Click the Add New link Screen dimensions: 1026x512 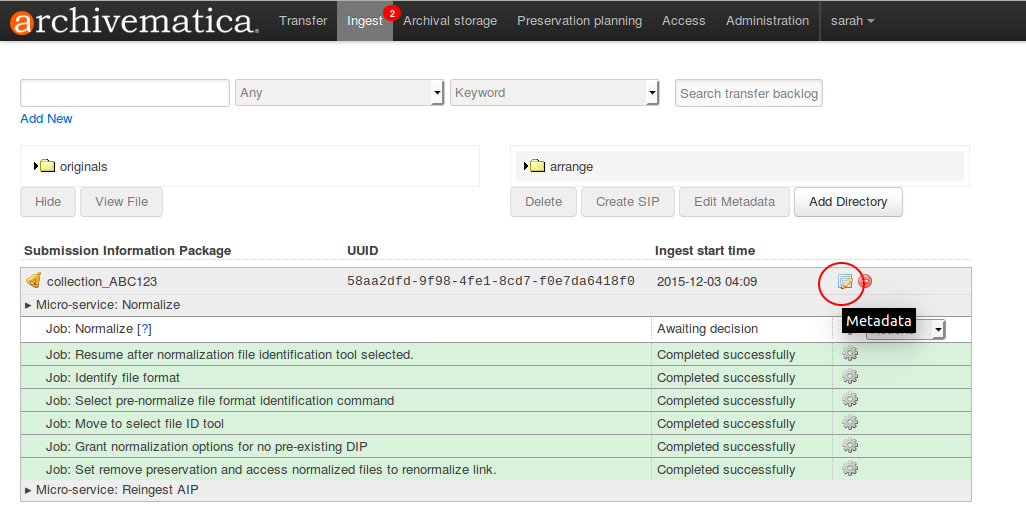tap(46, 119)
